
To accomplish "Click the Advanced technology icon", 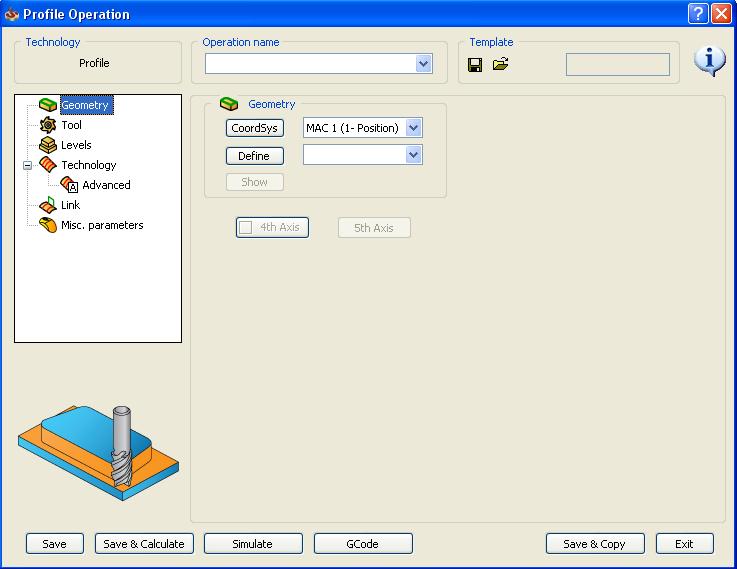I will 69,185.
